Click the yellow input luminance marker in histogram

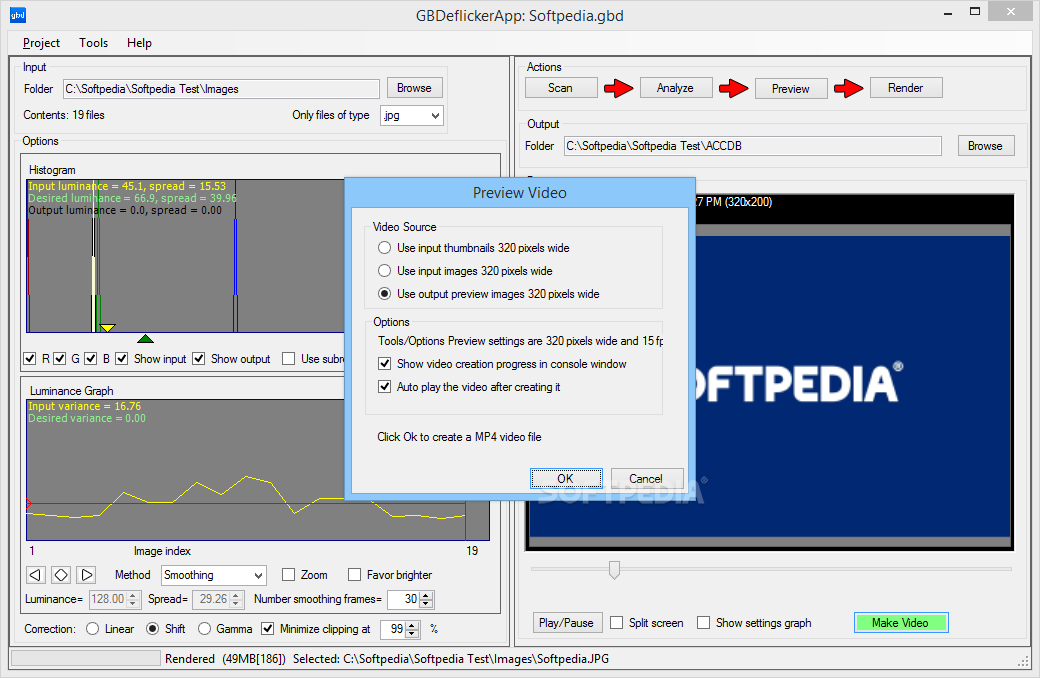pos(107,328)
